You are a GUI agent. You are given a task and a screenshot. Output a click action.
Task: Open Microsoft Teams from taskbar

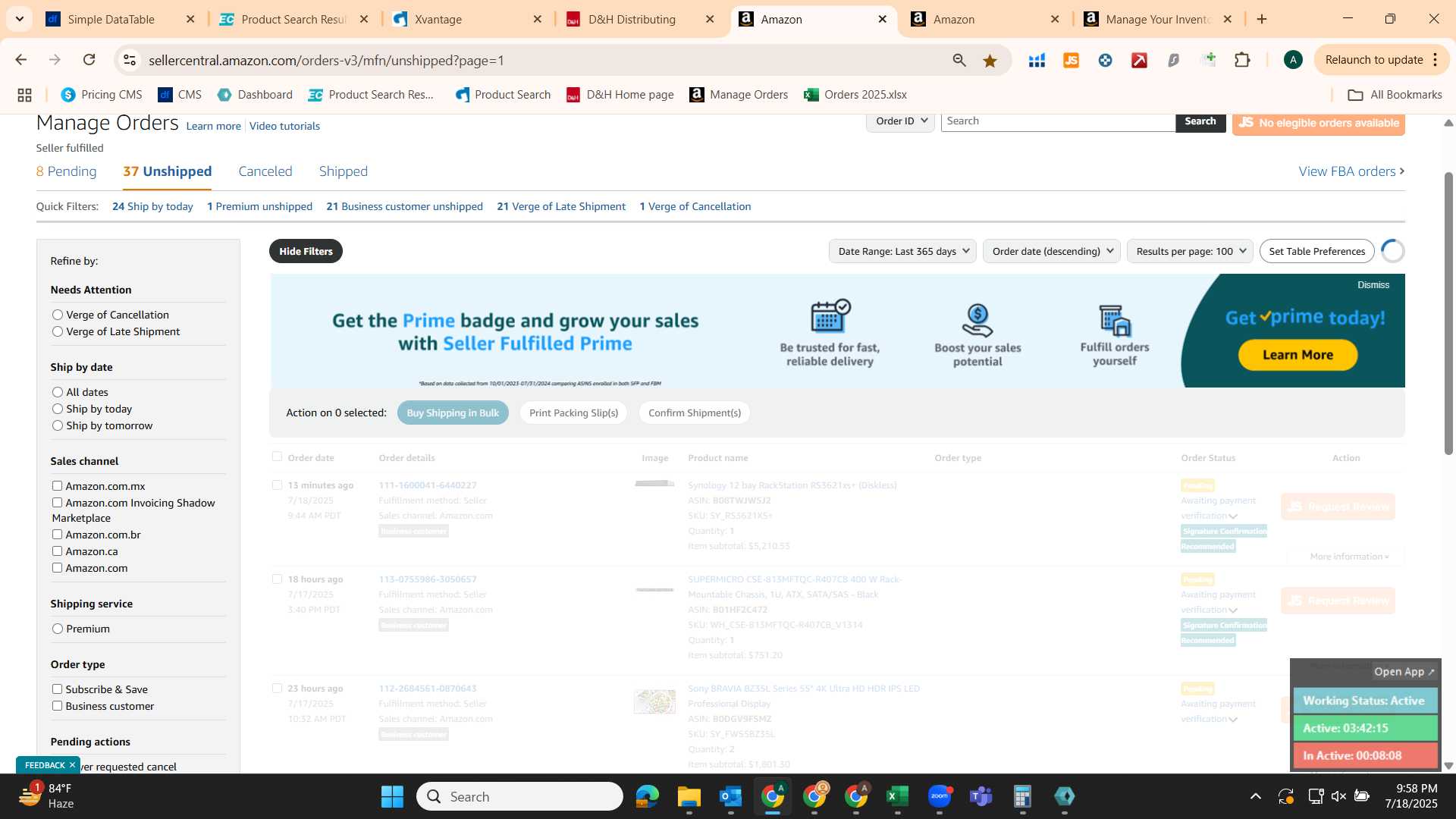click(981, 796)
